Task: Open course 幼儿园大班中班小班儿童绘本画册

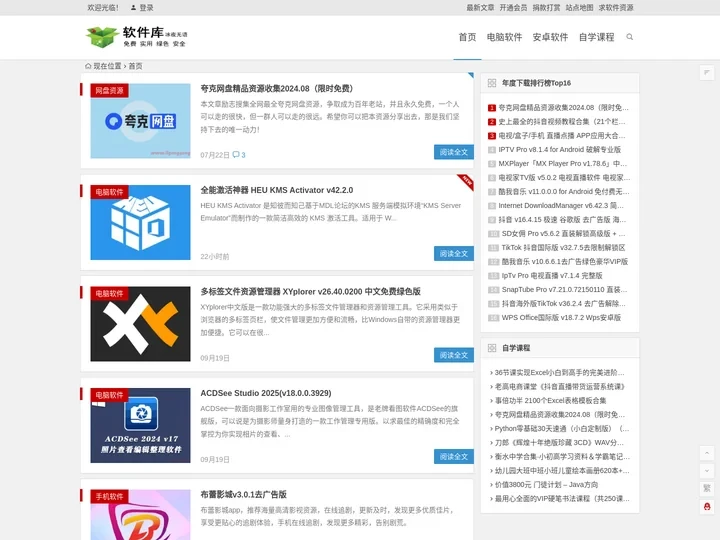Action: tap(562, 471)
